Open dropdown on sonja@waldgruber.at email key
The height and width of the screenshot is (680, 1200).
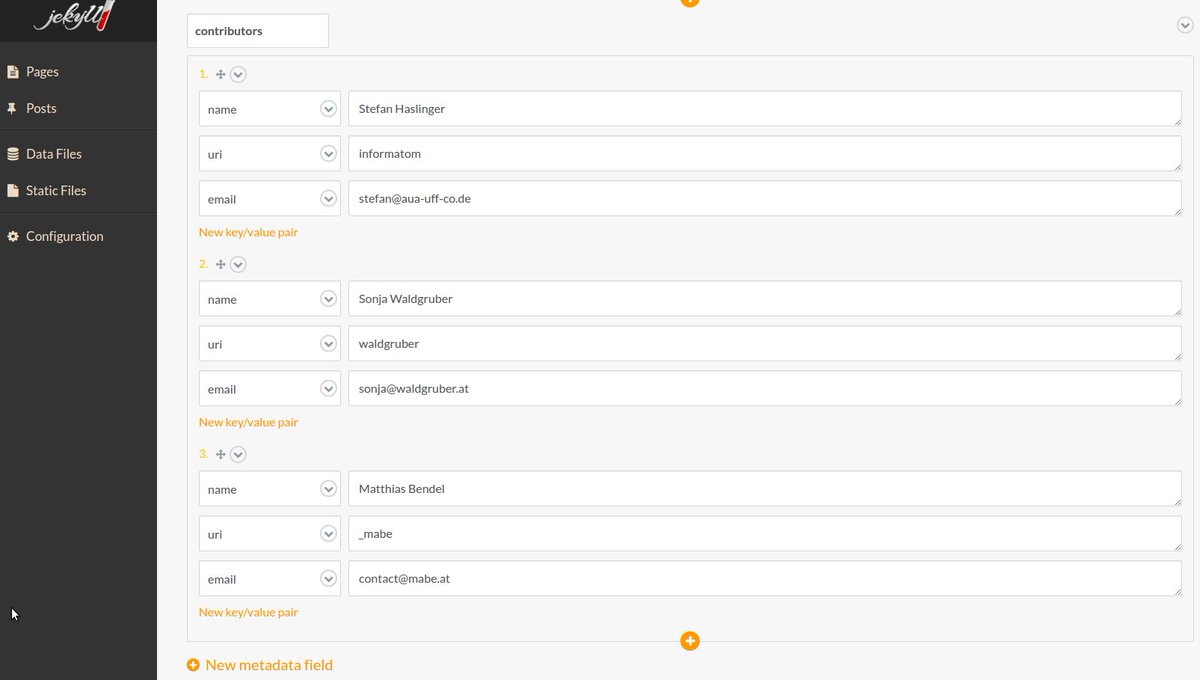[x=328, y=389]
